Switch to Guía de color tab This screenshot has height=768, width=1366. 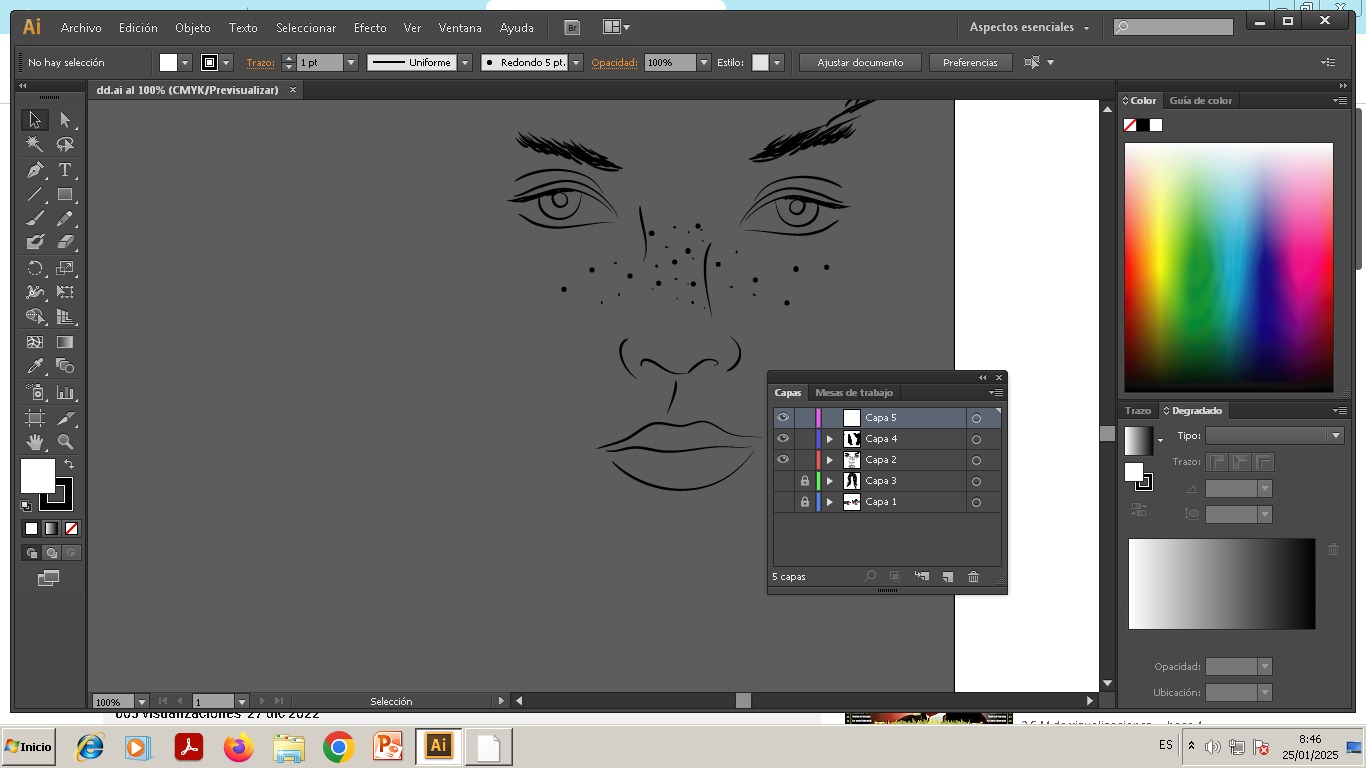[1200, 100]
